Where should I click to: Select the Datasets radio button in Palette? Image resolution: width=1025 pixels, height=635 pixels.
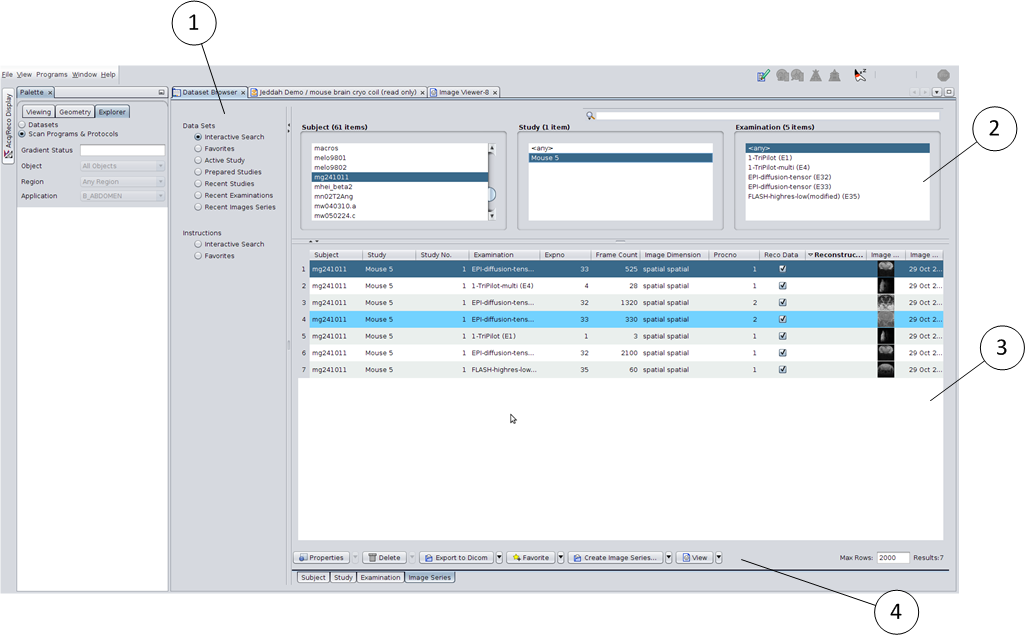[x=22, y=124]
